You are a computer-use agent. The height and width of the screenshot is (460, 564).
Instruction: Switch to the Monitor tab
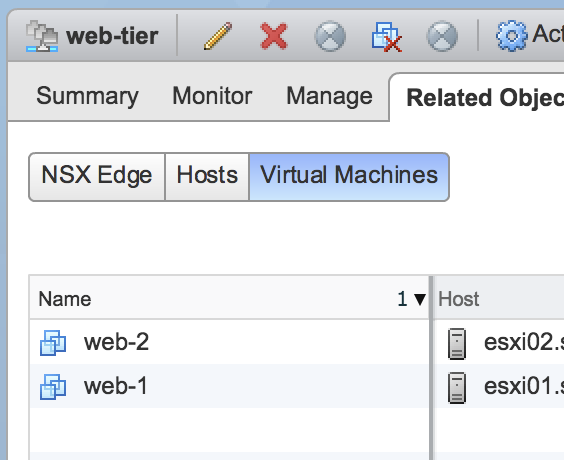click(x=212, y=96)
